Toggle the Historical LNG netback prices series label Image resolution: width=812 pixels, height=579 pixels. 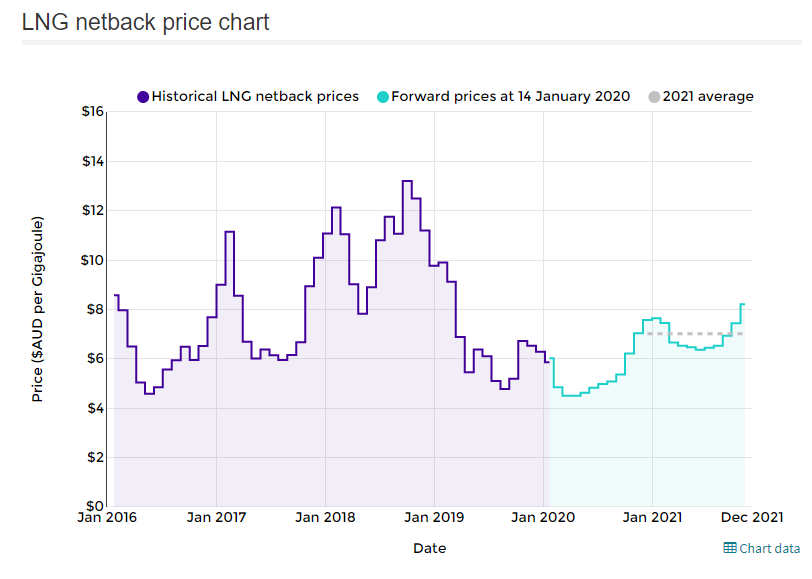pyautogui.click(x=255, y=97)
